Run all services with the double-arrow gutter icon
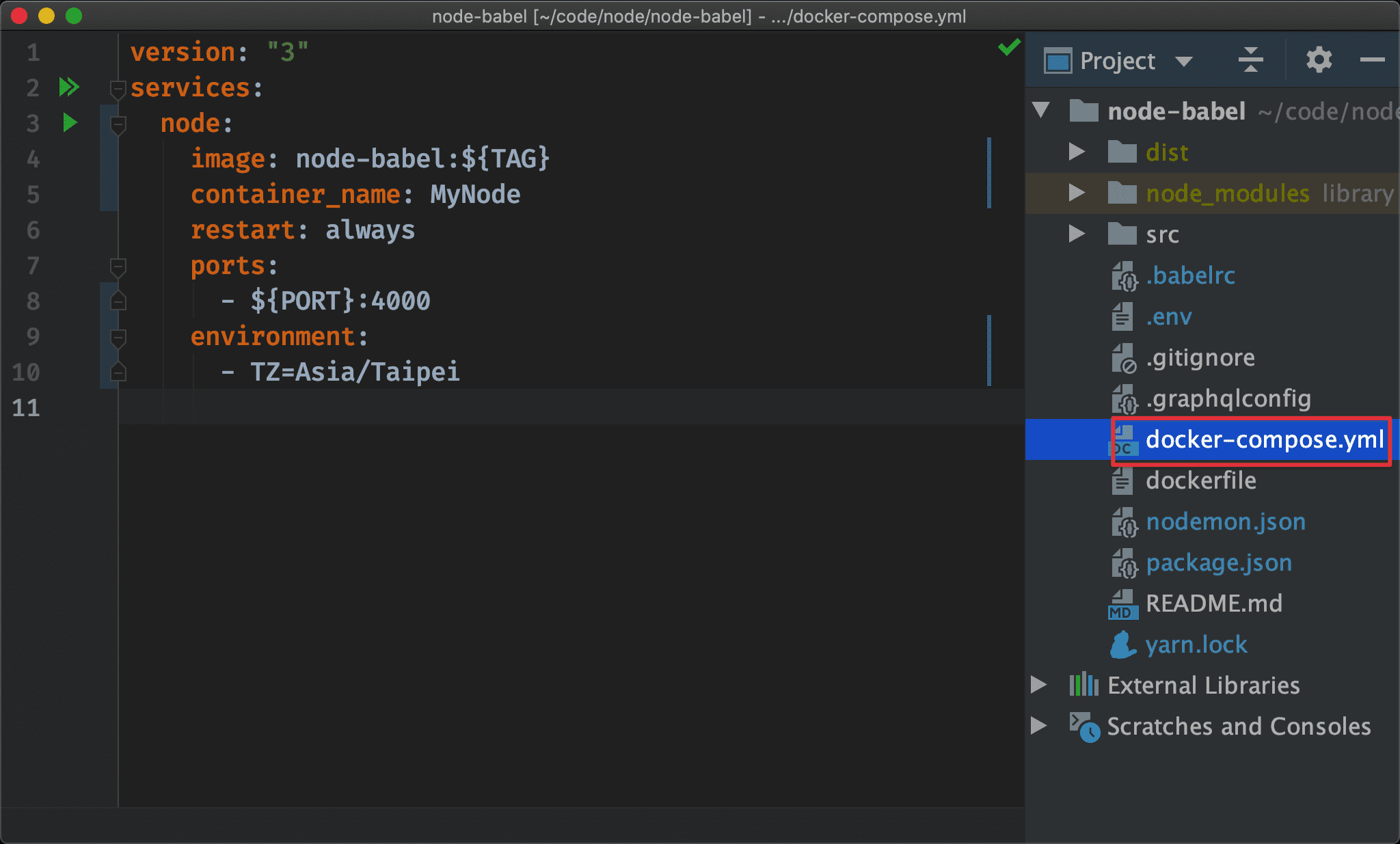Image resolution: width=1400 pixels, height=844 pixels. (x=69, y=87)
